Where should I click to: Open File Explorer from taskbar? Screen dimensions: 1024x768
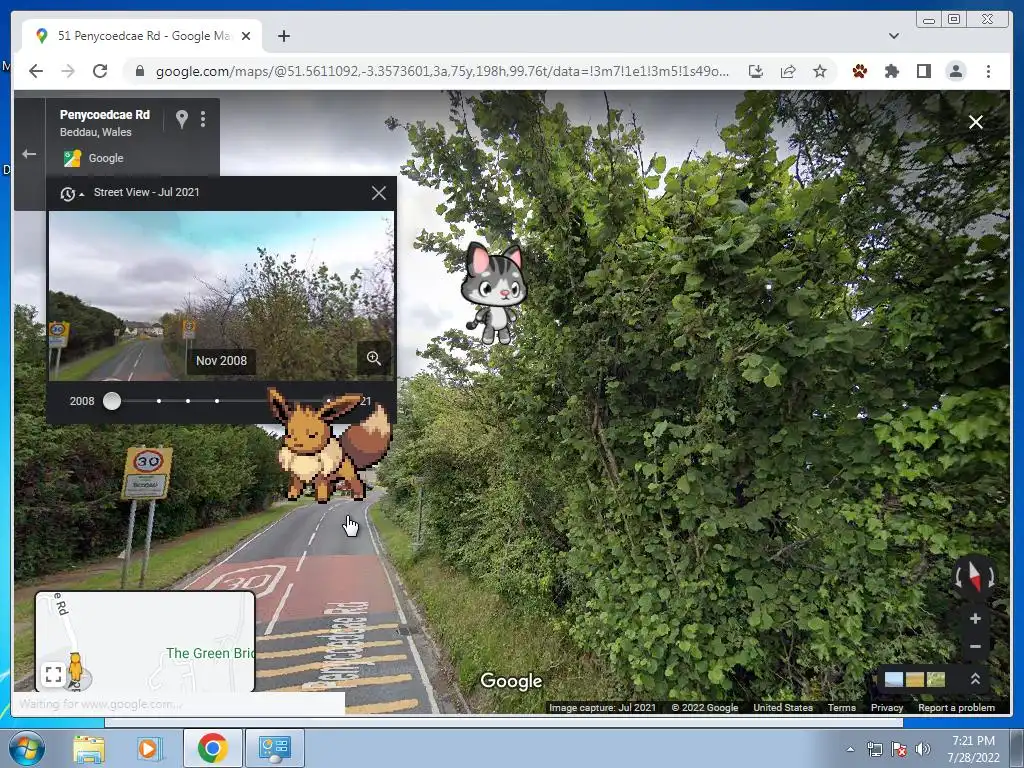89,748
